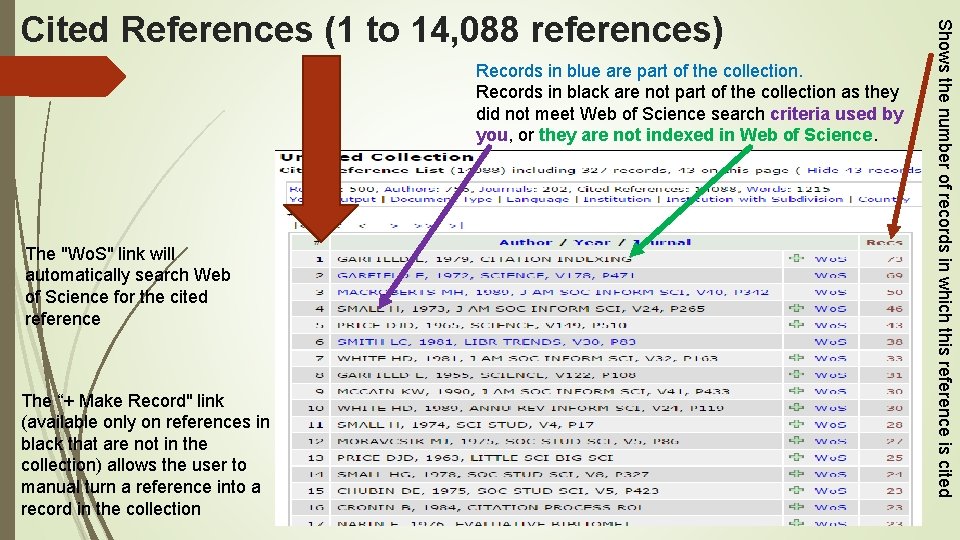This screenshot has height=540, width=960.
Task: Open WoS link for Smith LC 1981
Action: (830, 342)
